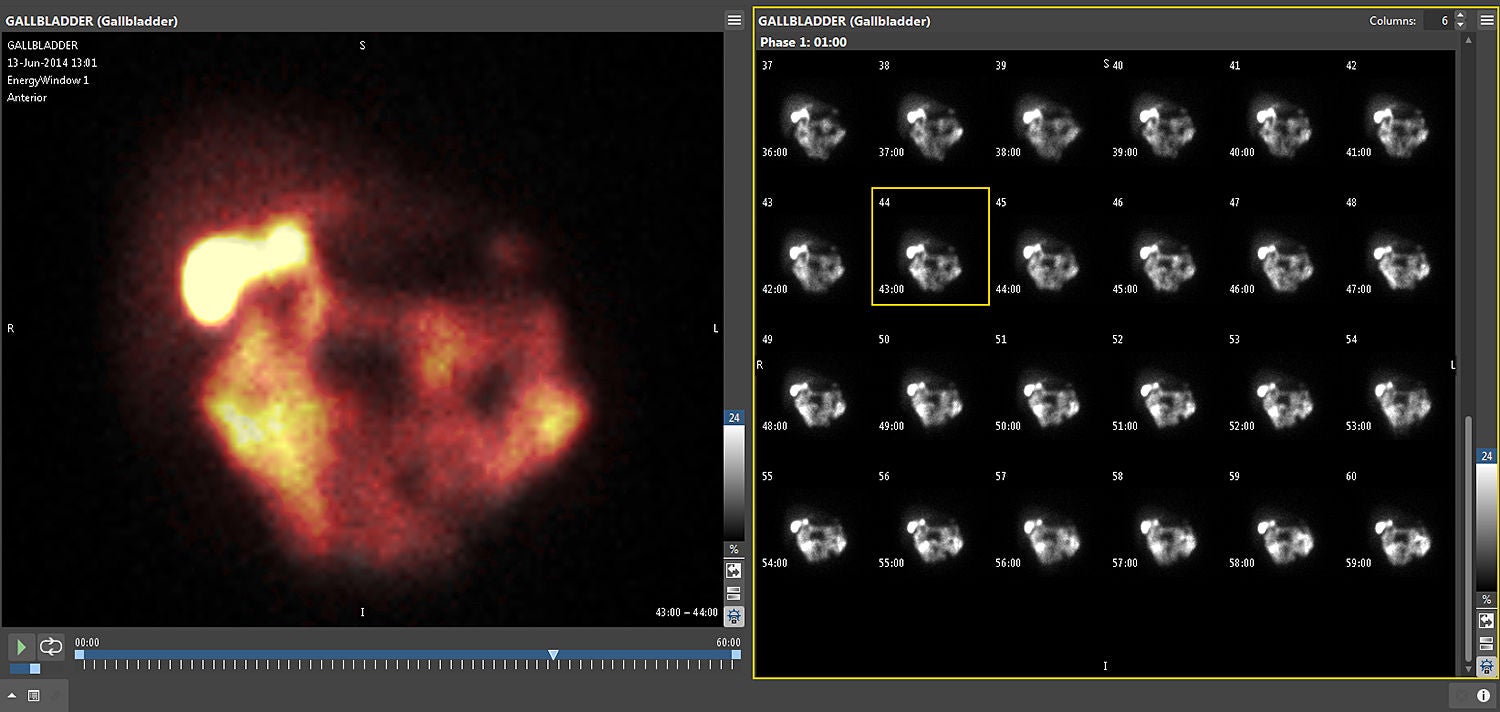The height and width of the screenshot is (712, 1500).
Task: Expand the bottom-left upward arrow panel
Action: tap(13, 696)
